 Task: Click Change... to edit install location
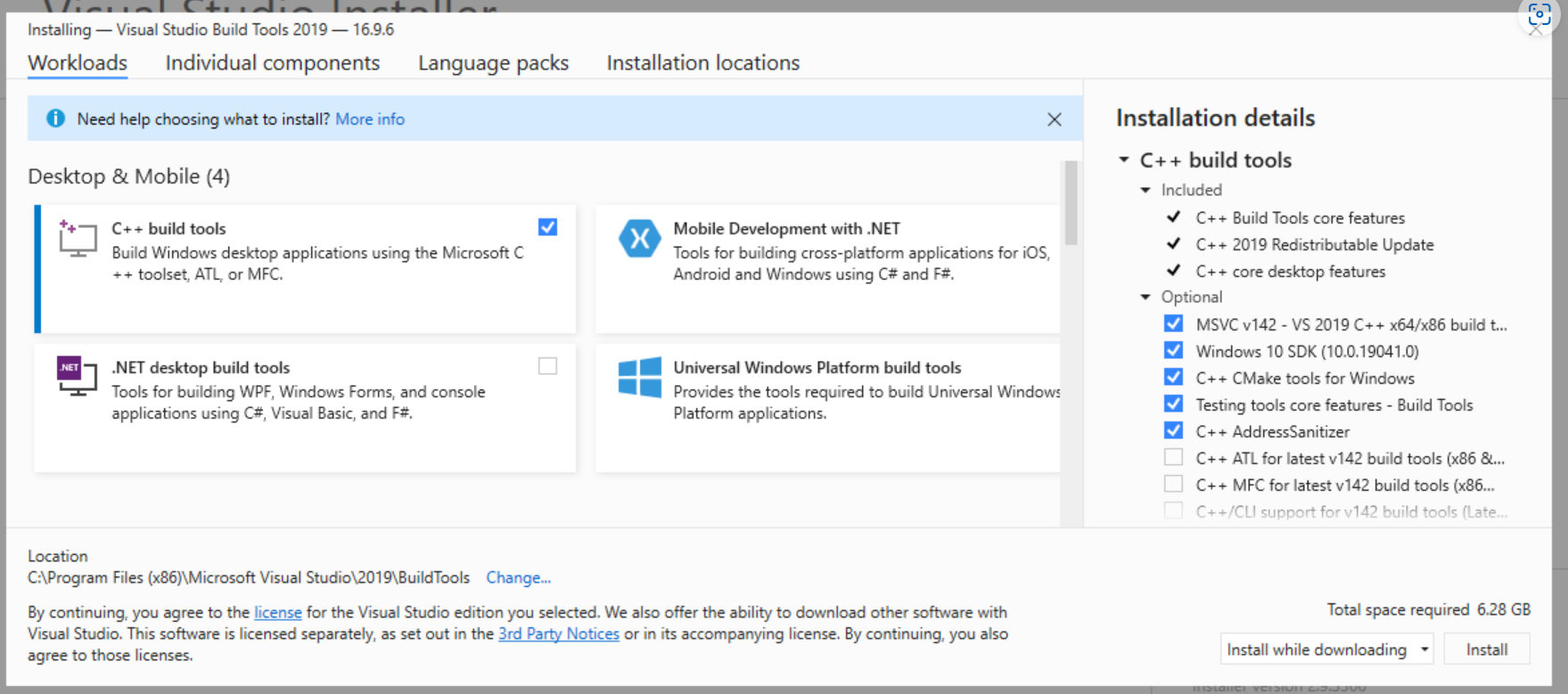(518, 577)
